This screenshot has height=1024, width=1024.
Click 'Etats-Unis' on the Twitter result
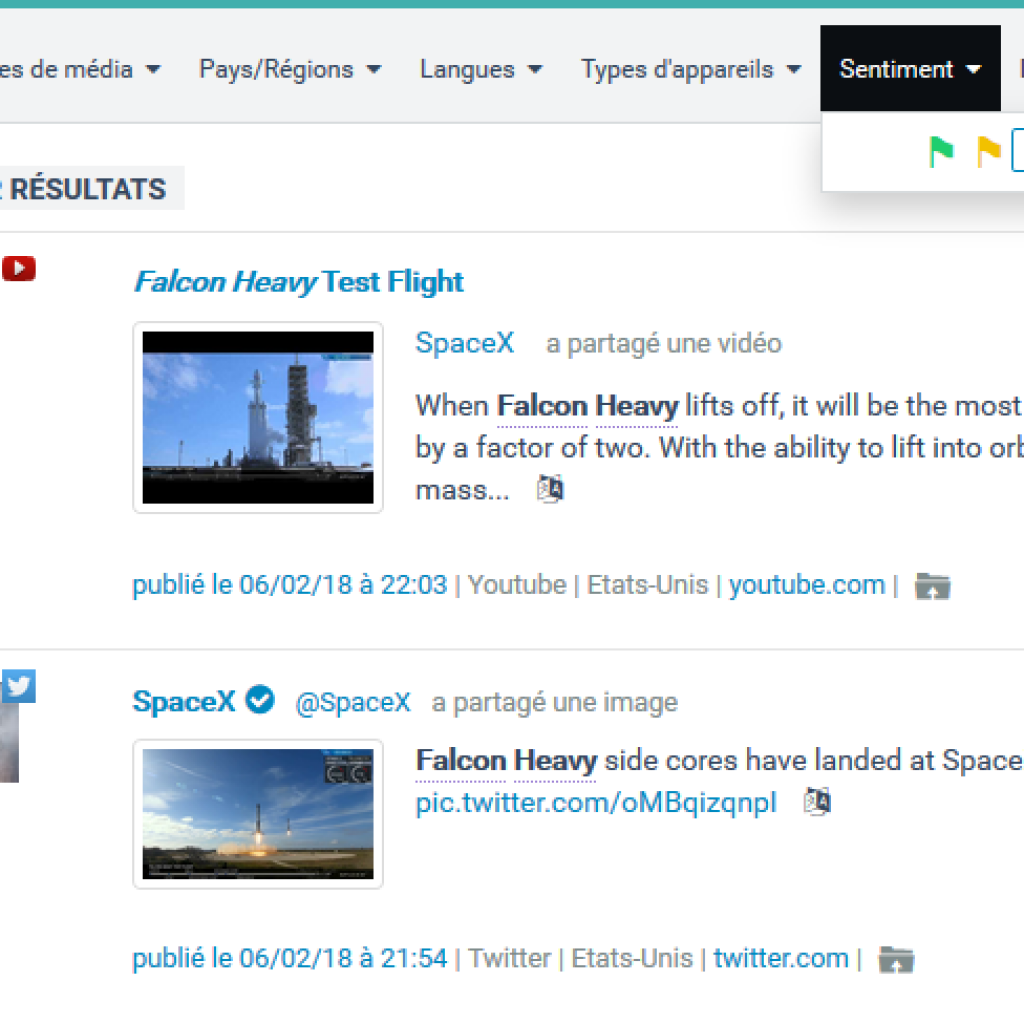(632, 959)
